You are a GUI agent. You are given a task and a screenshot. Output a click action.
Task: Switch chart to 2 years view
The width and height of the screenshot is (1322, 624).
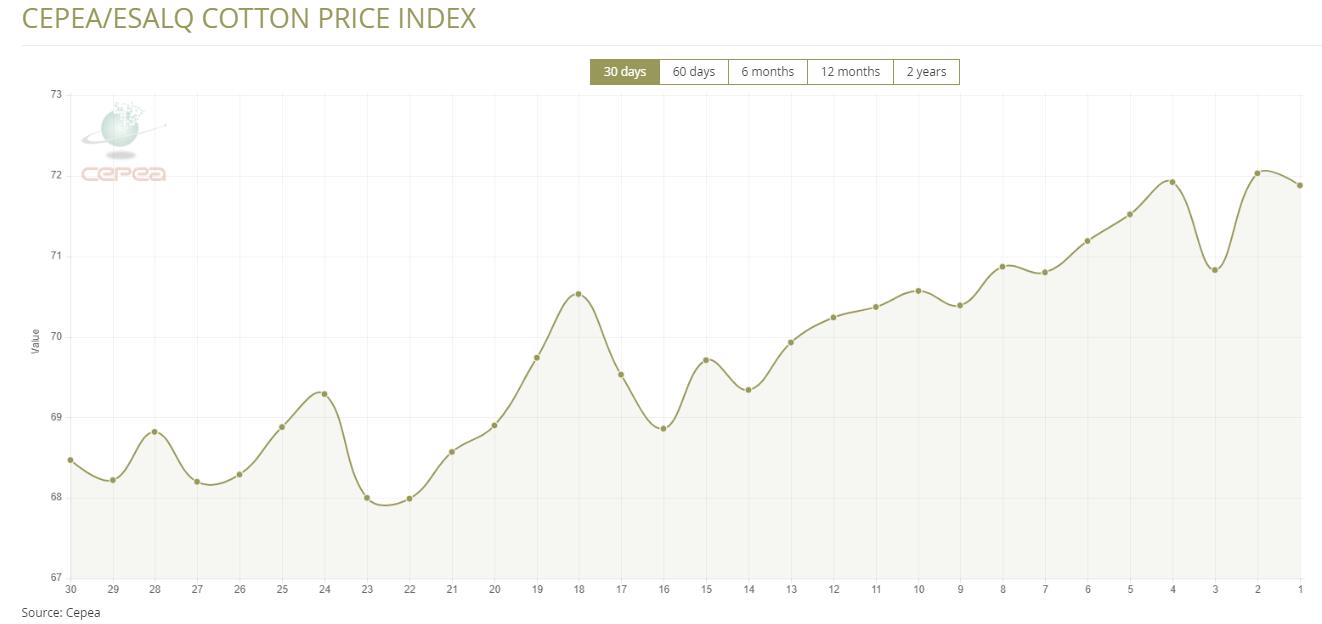pos(926,72)
